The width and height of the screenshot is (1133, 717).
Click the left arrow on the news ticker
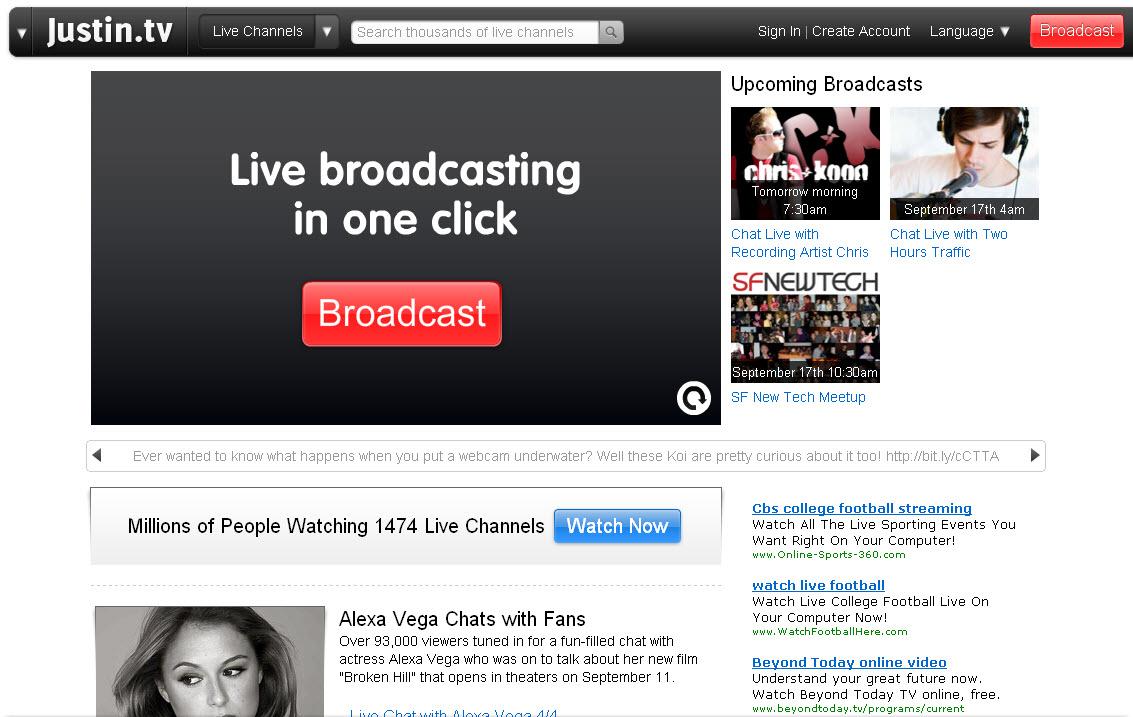pyautogui.click(x=97, y=456)
